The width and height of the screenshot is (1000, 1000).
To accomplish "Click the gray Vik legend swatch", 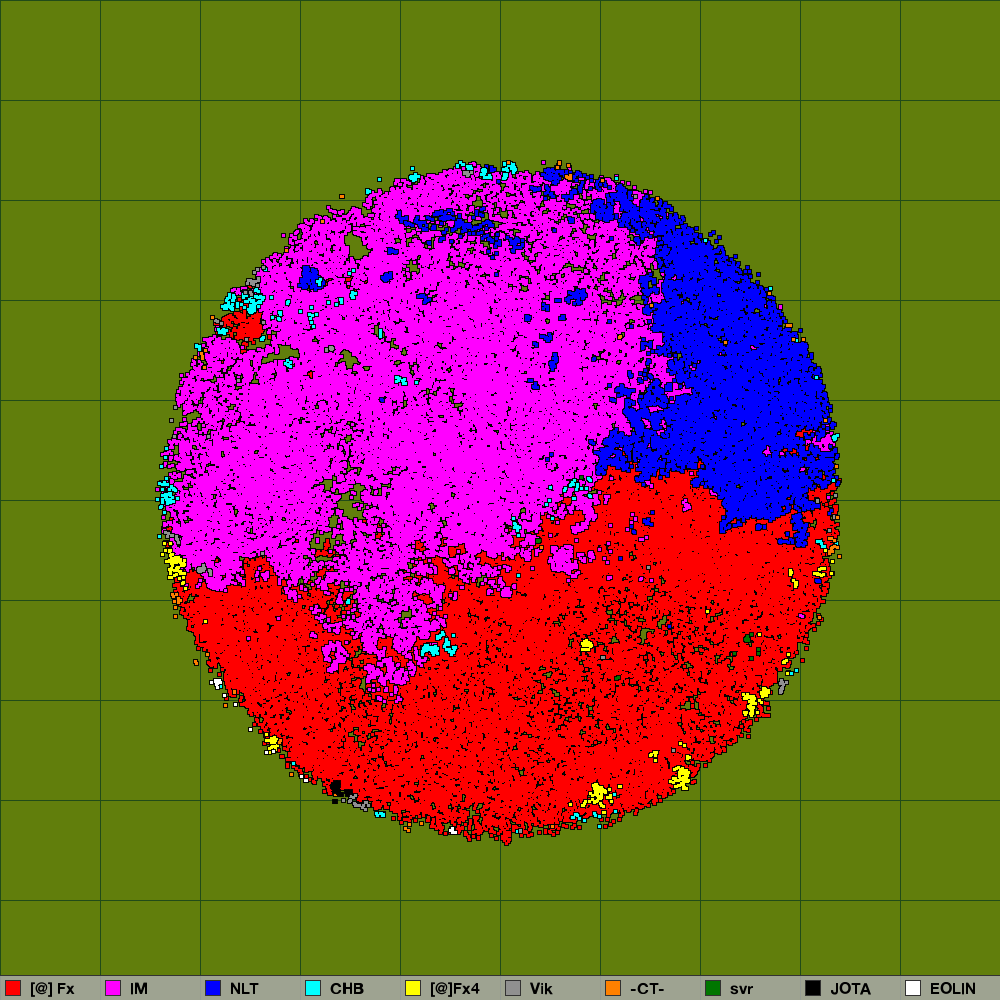I will coord(513,988).
